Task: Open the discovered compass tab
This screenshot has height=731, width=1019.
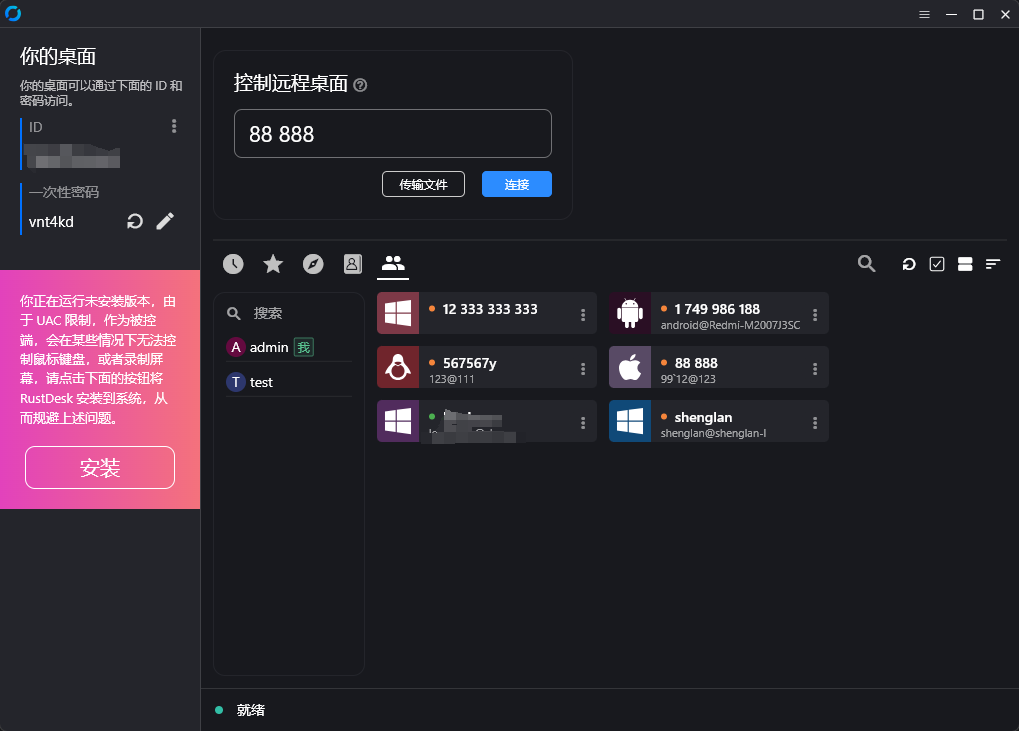Action: pyautogui.click(x=313, y=264)
